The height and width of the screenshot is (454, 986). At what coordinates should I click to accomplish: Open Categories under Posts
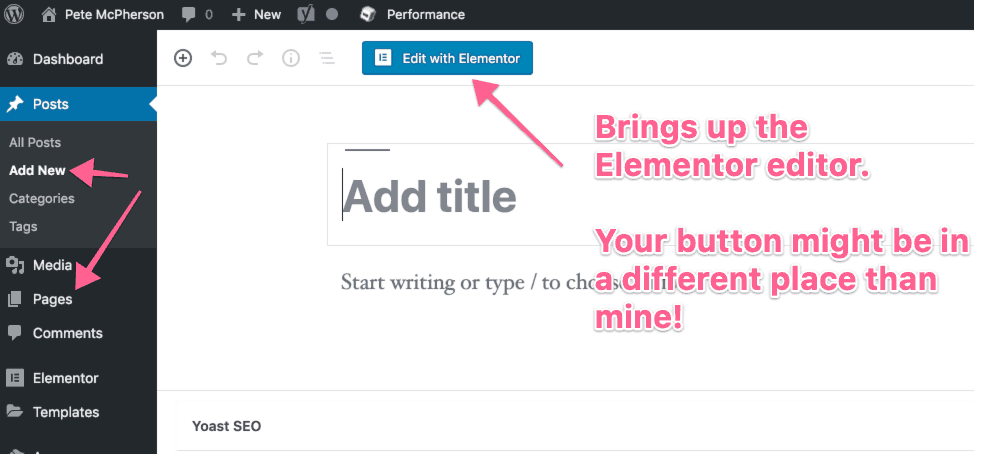coord(42,199)
